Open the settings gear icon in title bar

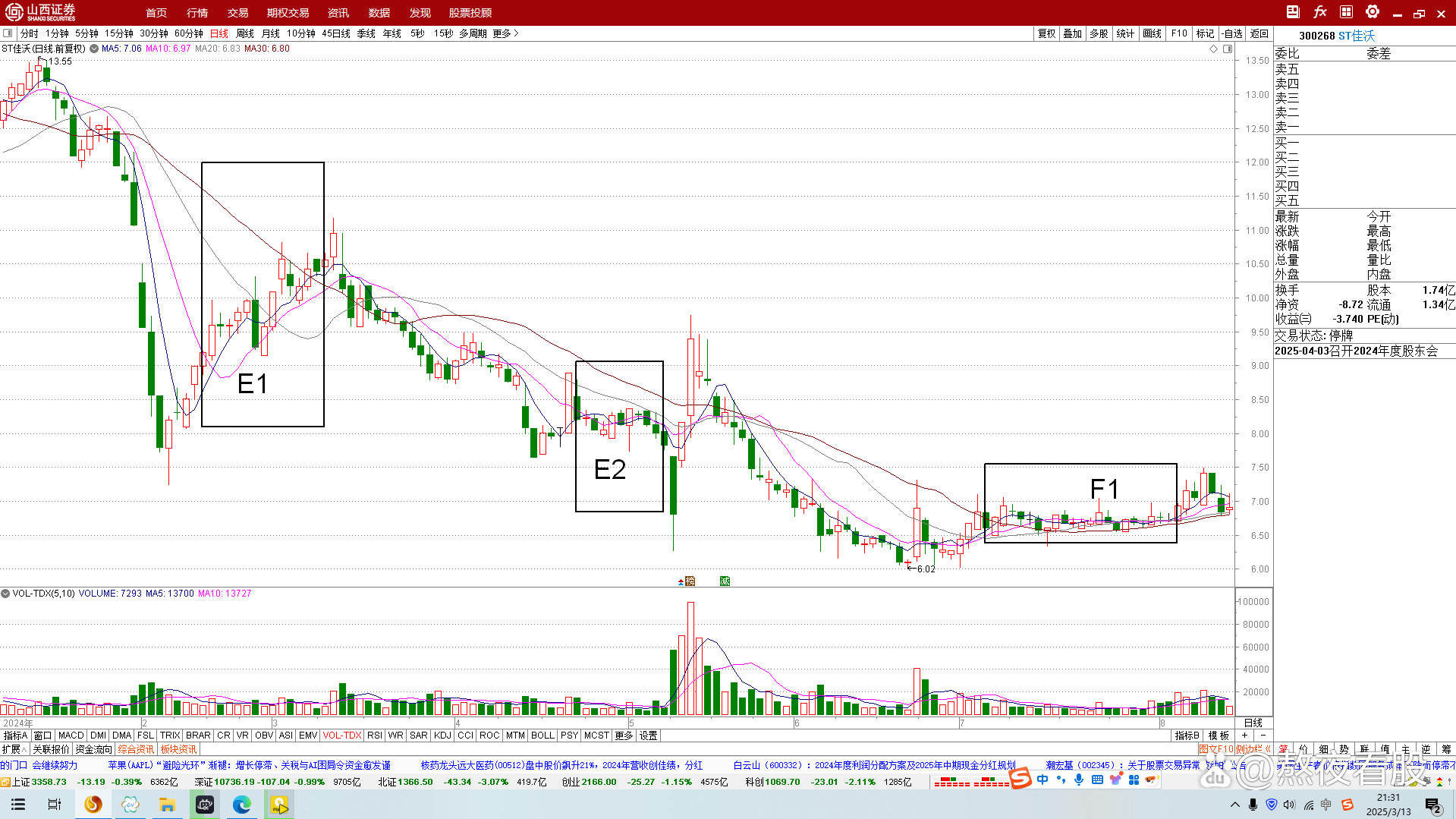[1373, 12]
